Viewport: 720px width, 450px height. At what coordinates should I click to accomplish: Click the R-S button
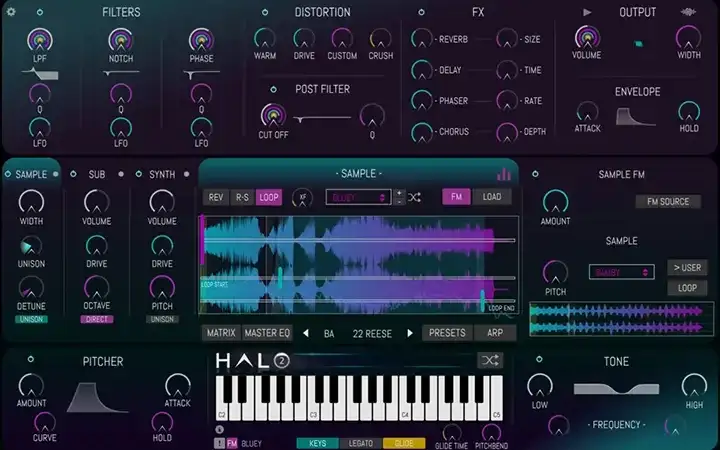242,197
